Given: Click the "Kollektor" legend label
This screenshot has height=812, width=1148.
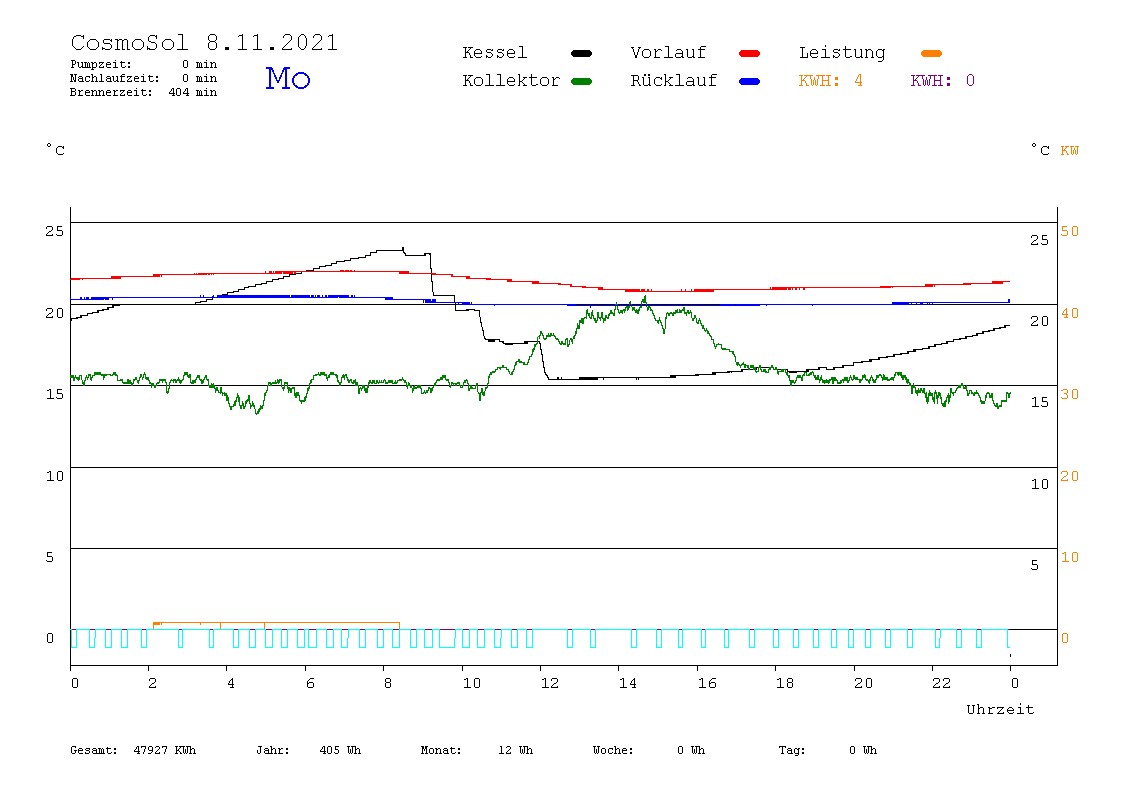Looking at the screenshot, I should (x=511, y=81).
